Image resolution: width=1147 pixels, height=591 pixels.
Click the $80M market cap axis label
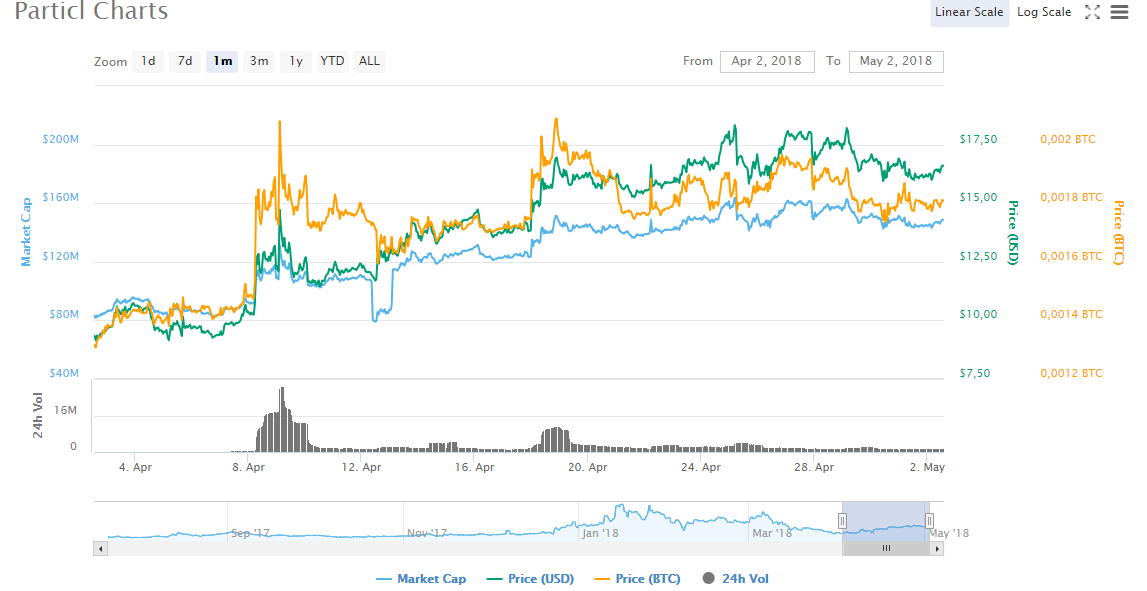(x=64, y=315)
